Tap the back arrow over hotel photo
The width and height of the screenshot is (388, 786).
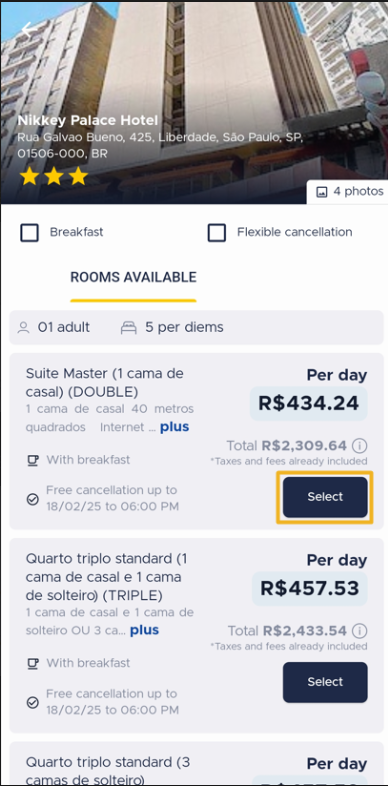point(29,30)
